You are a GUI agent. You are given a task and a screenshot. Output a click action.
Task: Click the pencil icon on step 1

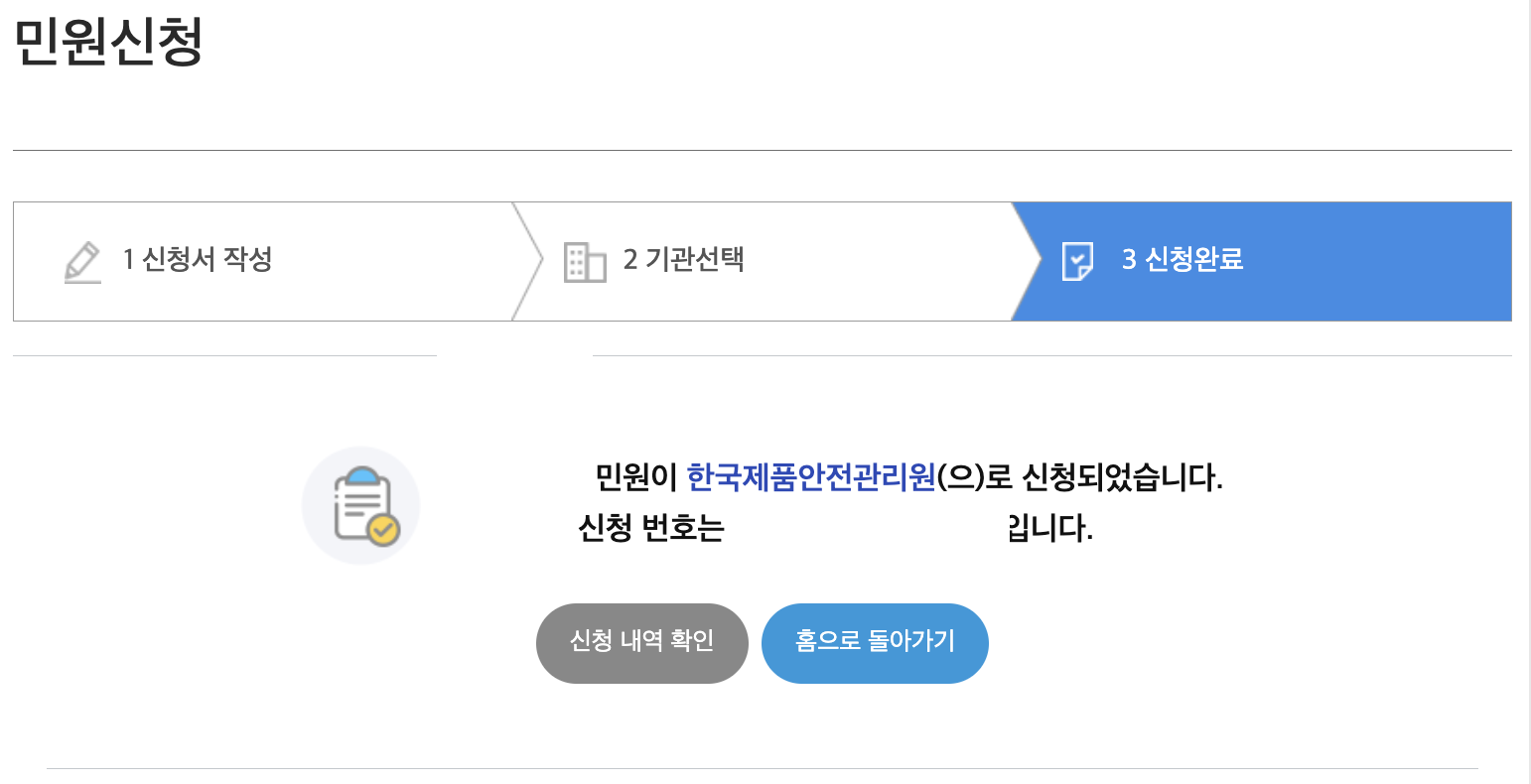coord(83,261)
